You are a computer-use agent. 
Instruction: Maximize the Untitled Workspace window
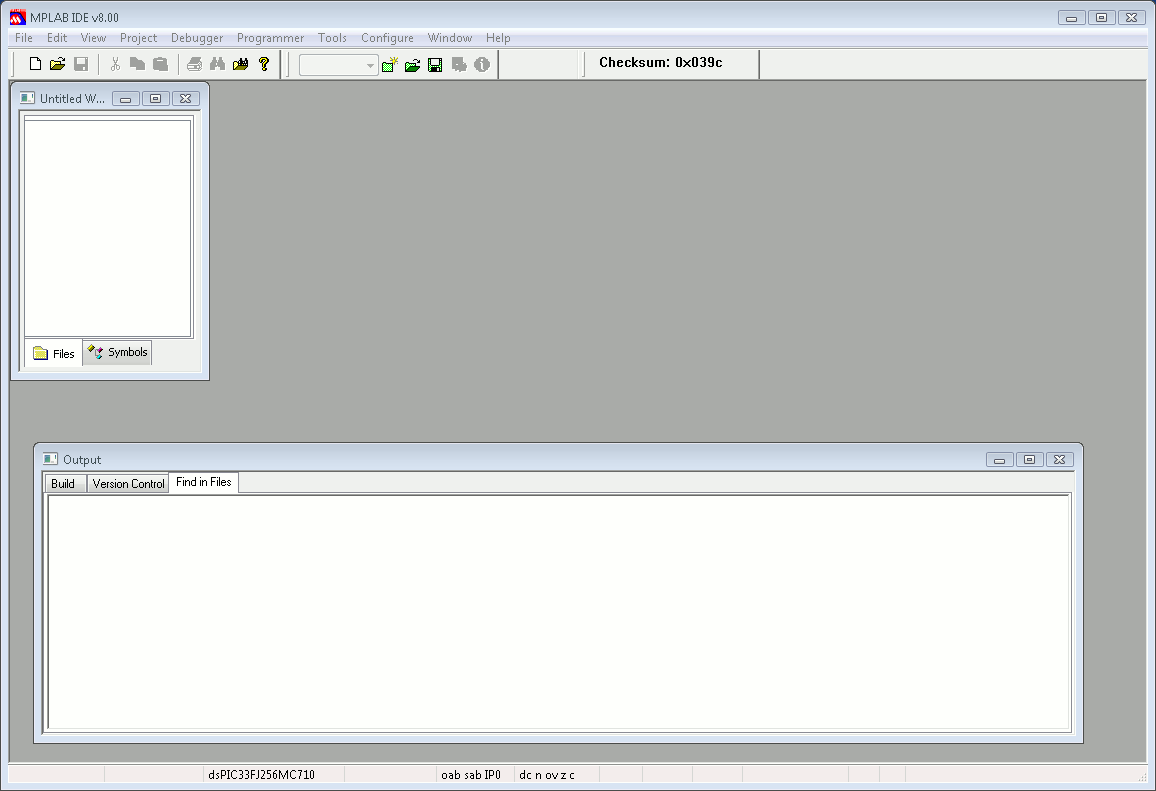[x=156, y=99]
